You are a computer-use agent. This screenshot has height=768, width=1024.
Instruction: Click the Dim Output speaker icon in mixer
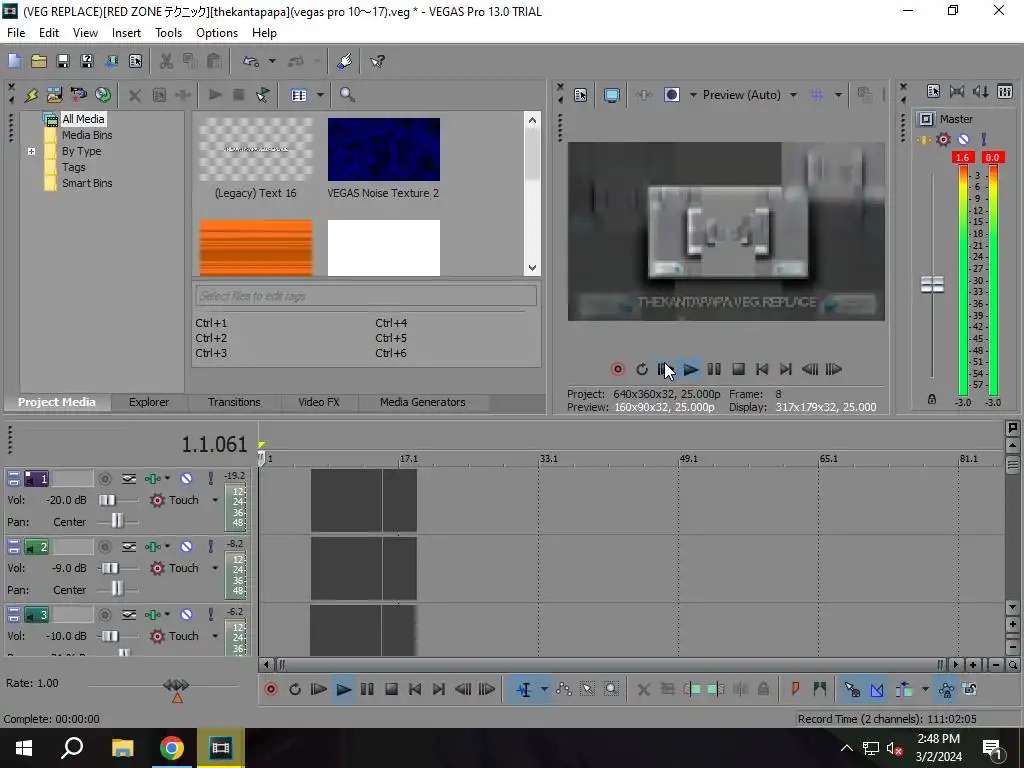(x=981, y=91)
